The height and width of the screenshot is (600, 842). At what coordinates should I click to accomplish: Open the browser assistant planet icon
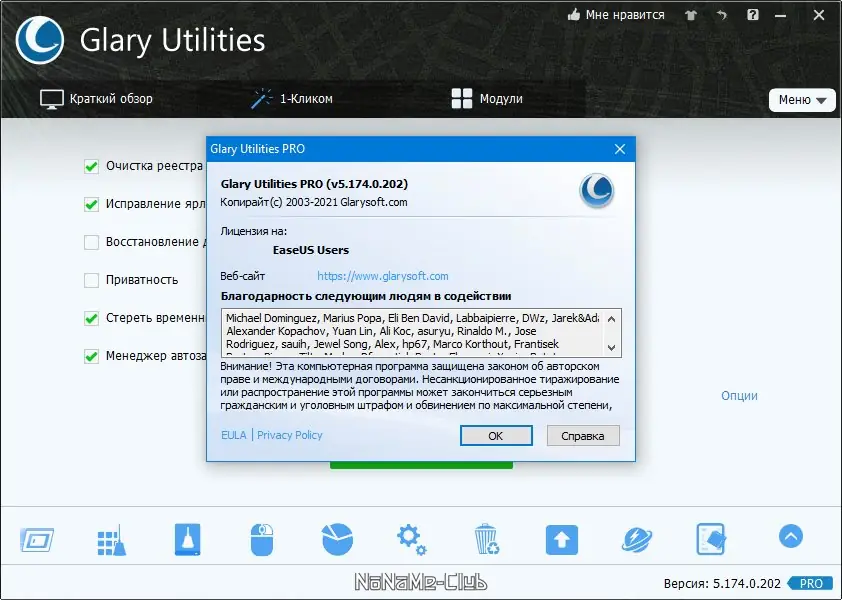637,540
